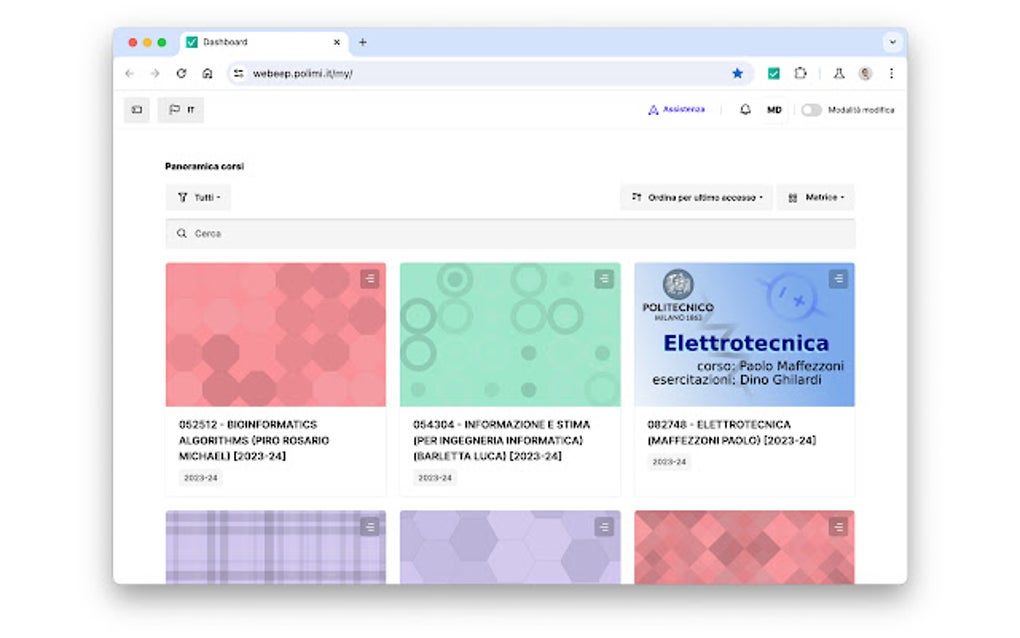
Task: Bookmark the page with the star icon
Action: click(x=738, y=73)
